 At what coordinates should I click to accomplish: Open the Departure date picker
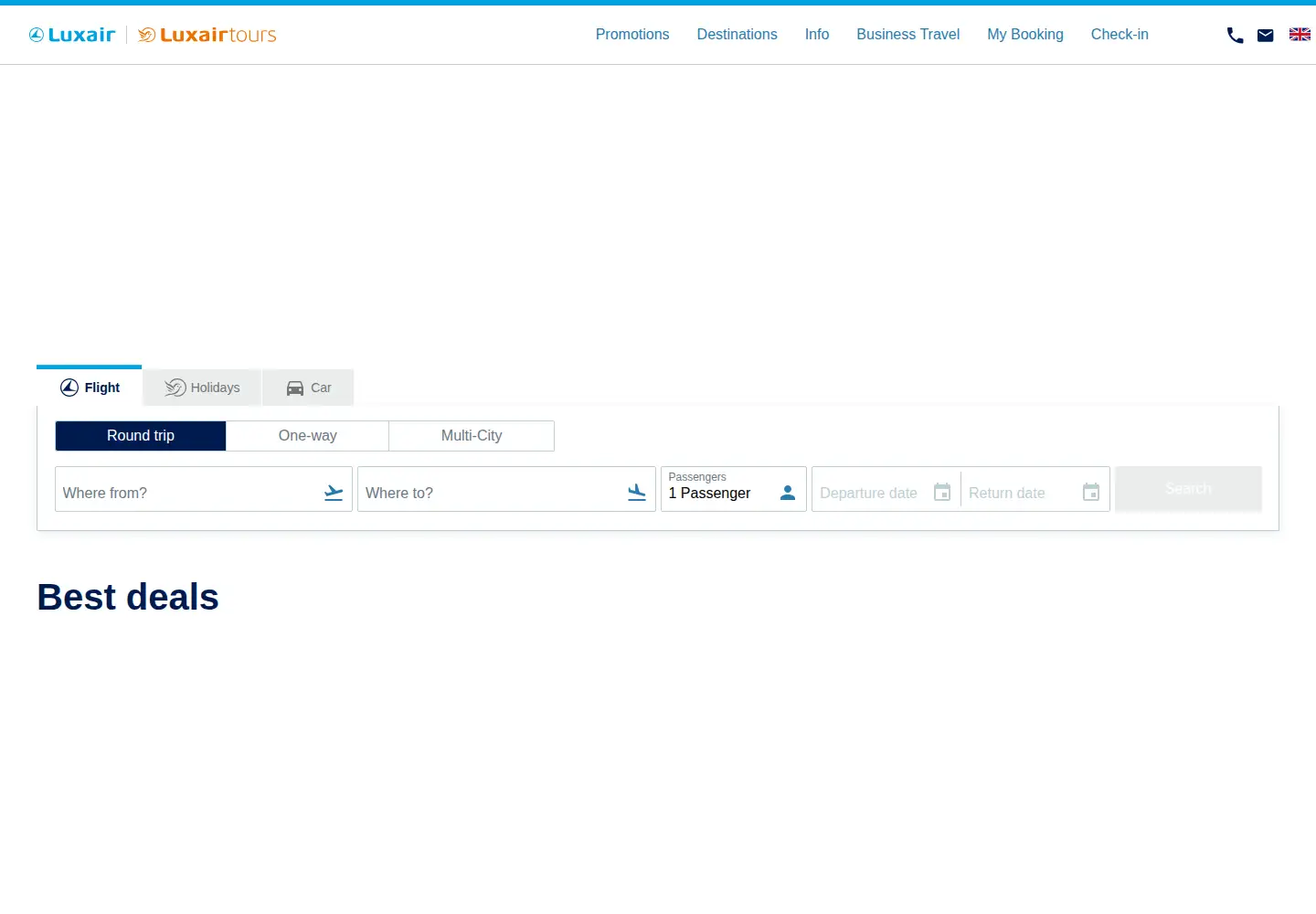[886, 489]
